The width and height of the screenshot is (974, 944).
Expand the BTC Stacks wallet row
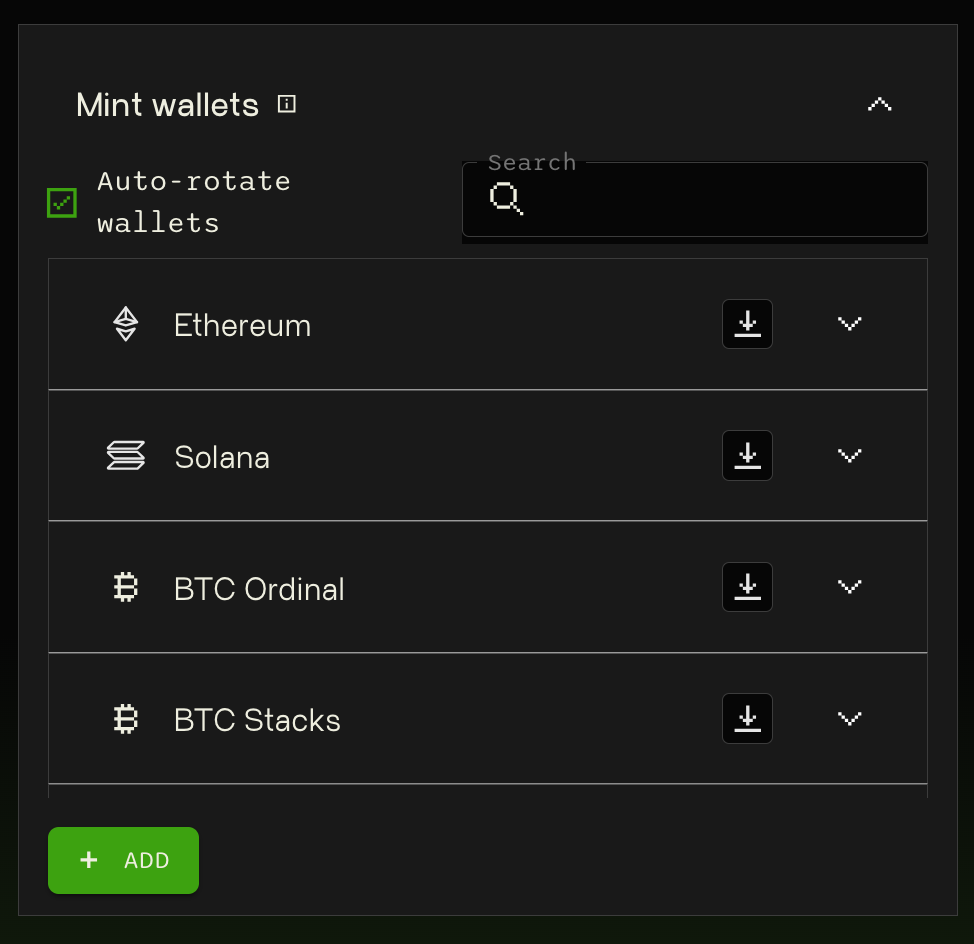pyautogui.click(x=849, y=719)
